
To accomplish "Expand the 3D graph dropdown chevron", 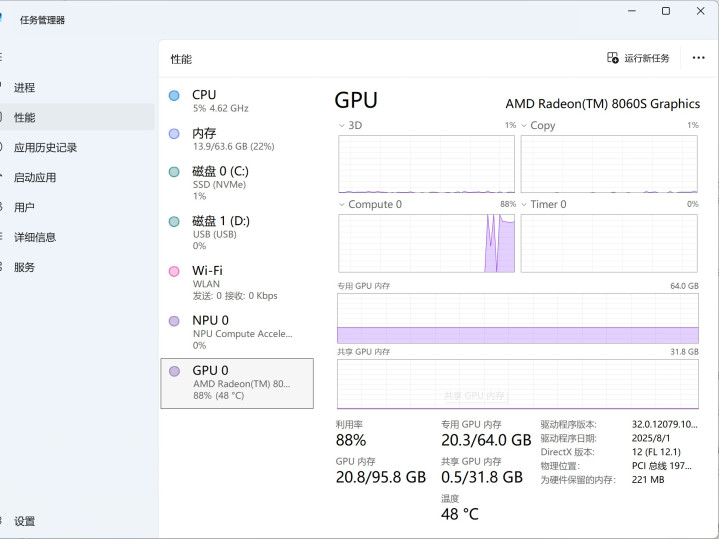I will (x=341, y=126).
